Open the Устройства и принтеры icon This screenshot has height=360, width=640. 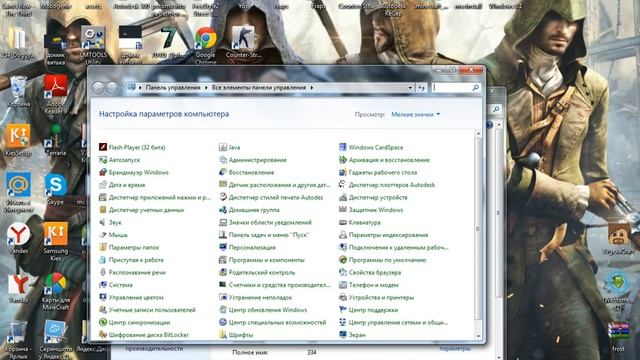(x=343, y=298)
